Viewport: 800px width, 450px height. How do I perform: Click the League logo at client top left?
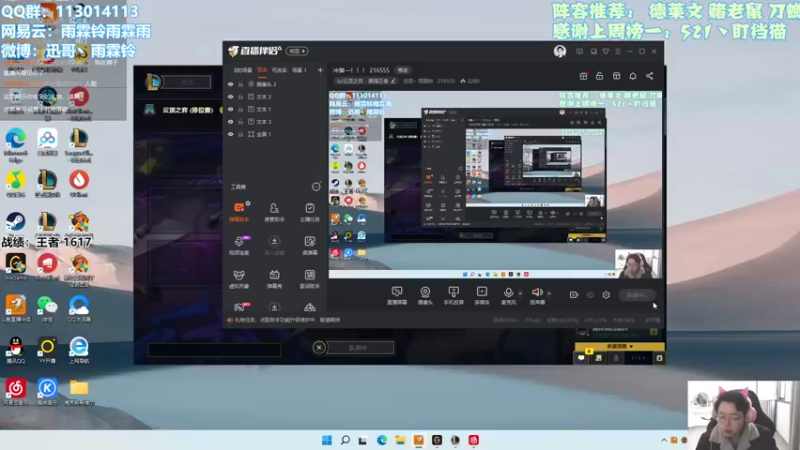pyautogui.click(x=153, y=82)
